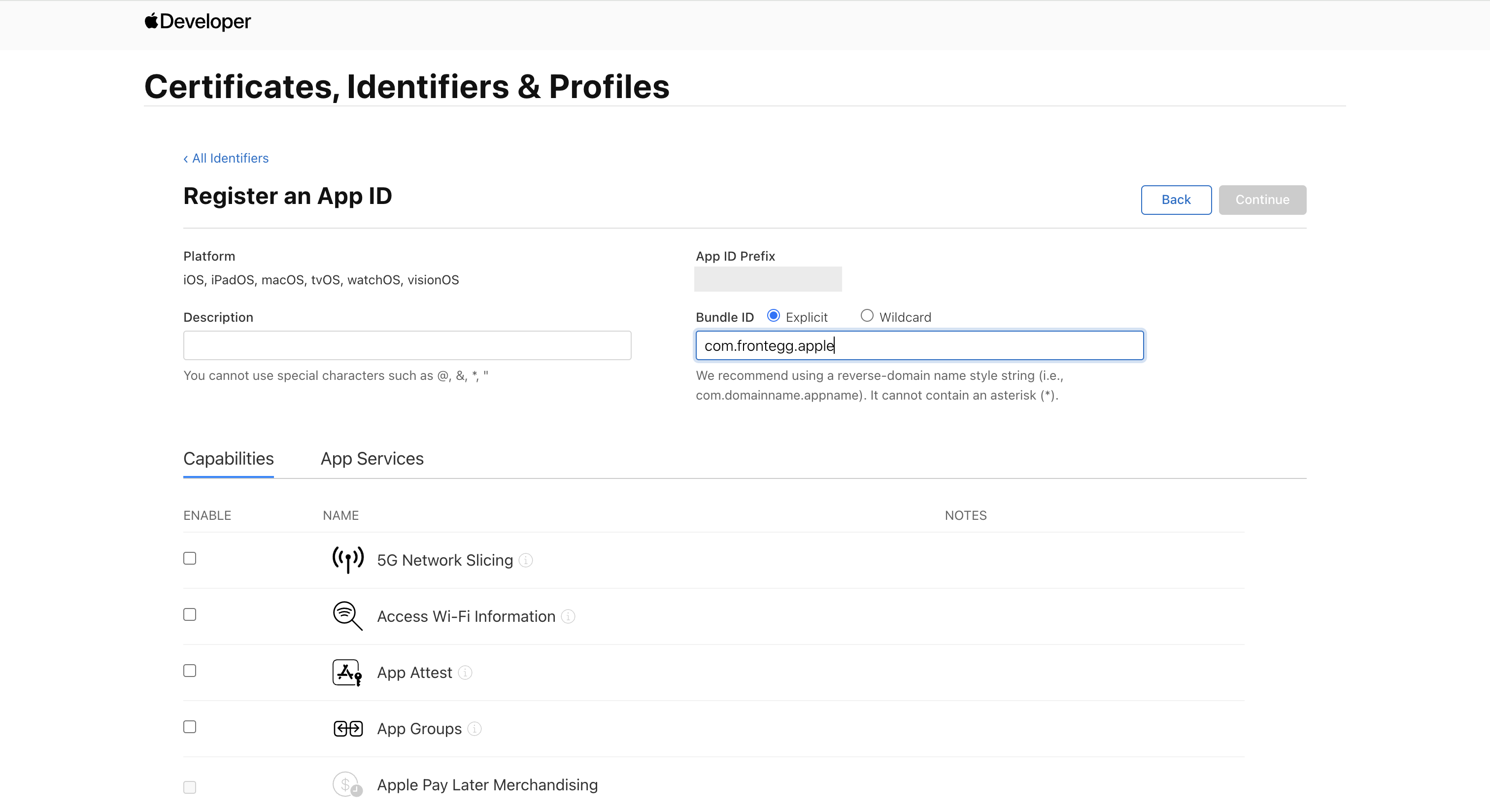Select the Wildcard Bundle ID option

pyautogui.click(x=867, y=316)
